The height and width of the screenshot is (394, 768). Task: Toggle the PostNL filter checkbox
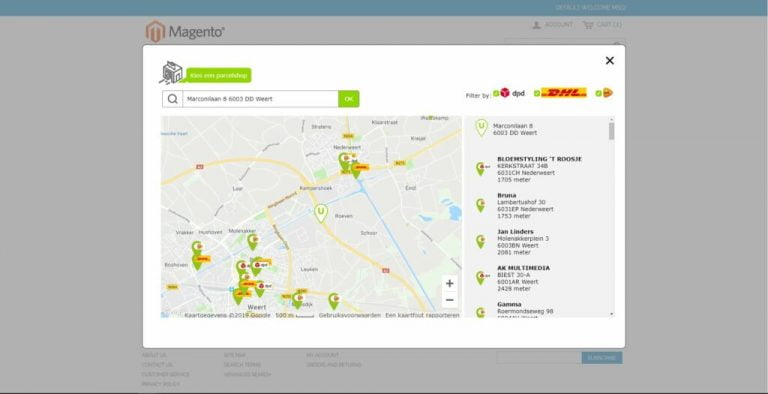tap(599, 93)
